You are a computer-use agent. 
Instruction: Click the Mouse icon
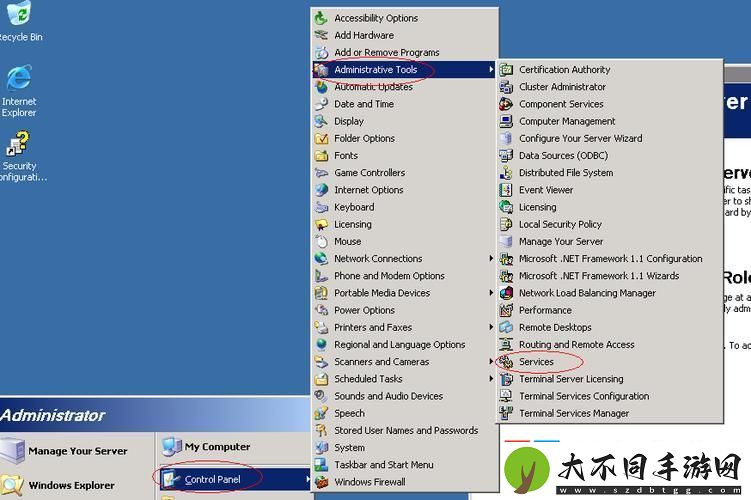click(x=321, y=242)
